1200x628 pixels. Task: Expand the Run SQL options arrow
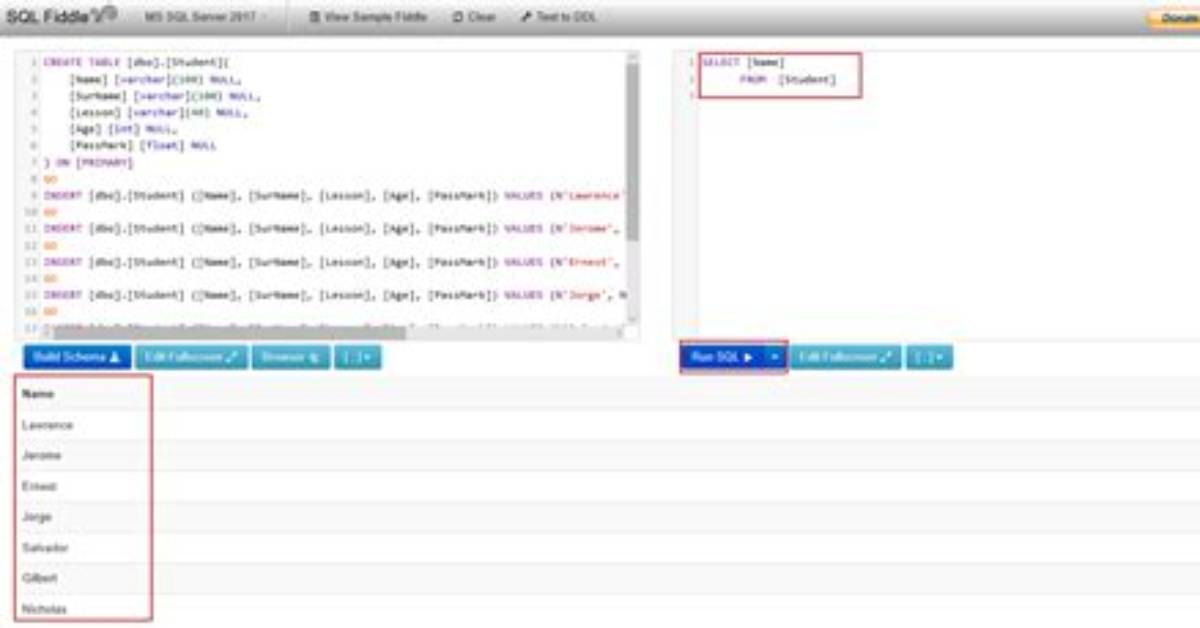click(x=775, y=357)
